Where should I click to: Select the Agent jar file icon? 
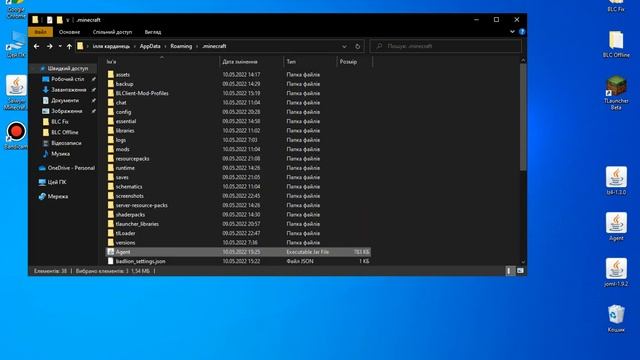(x=111, y=252)
